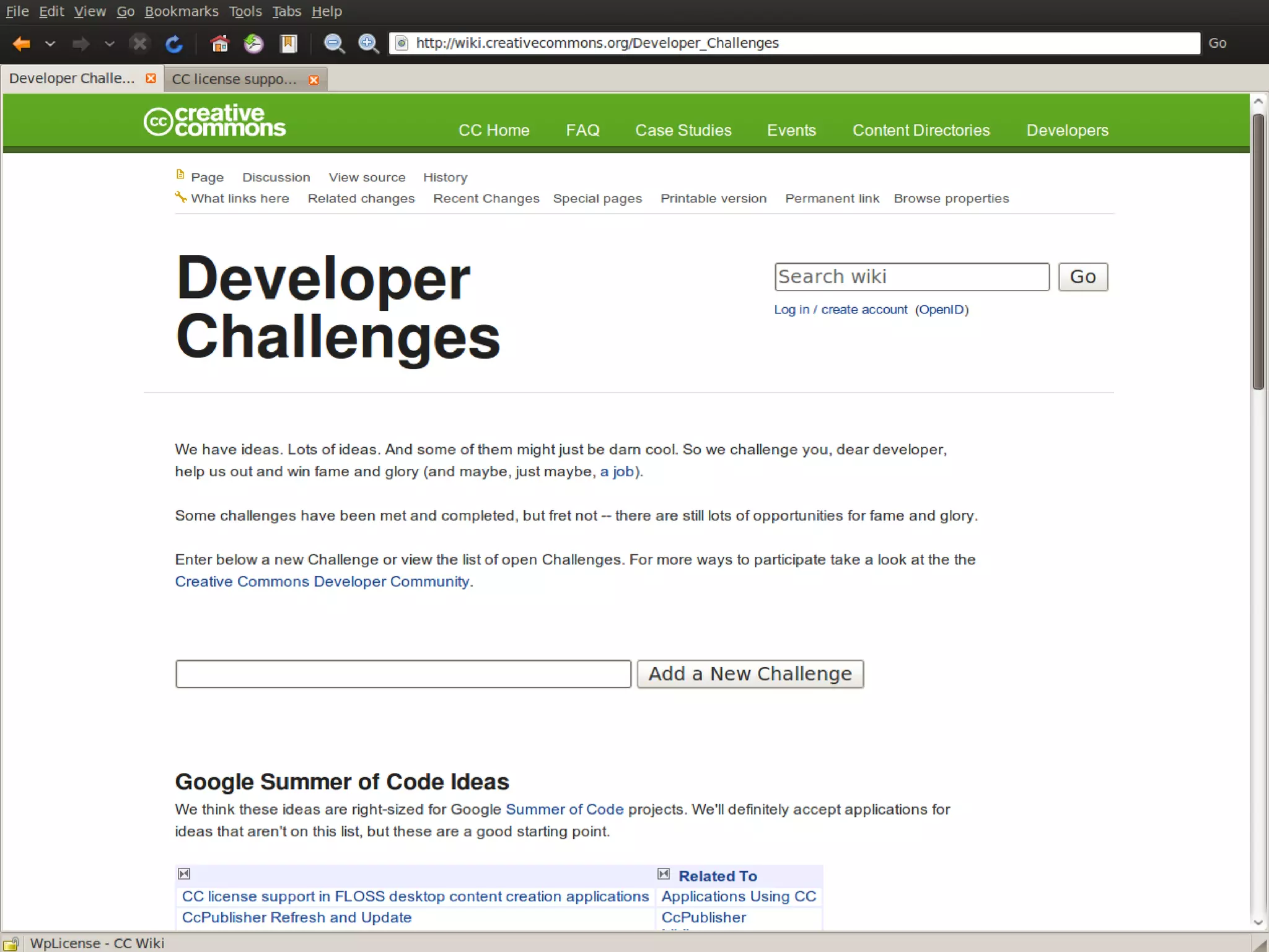Image resolution: width=1269 pixels, height=952 pixels.
Task: Click the orange Back arrow button
Action: pos(22,44)
